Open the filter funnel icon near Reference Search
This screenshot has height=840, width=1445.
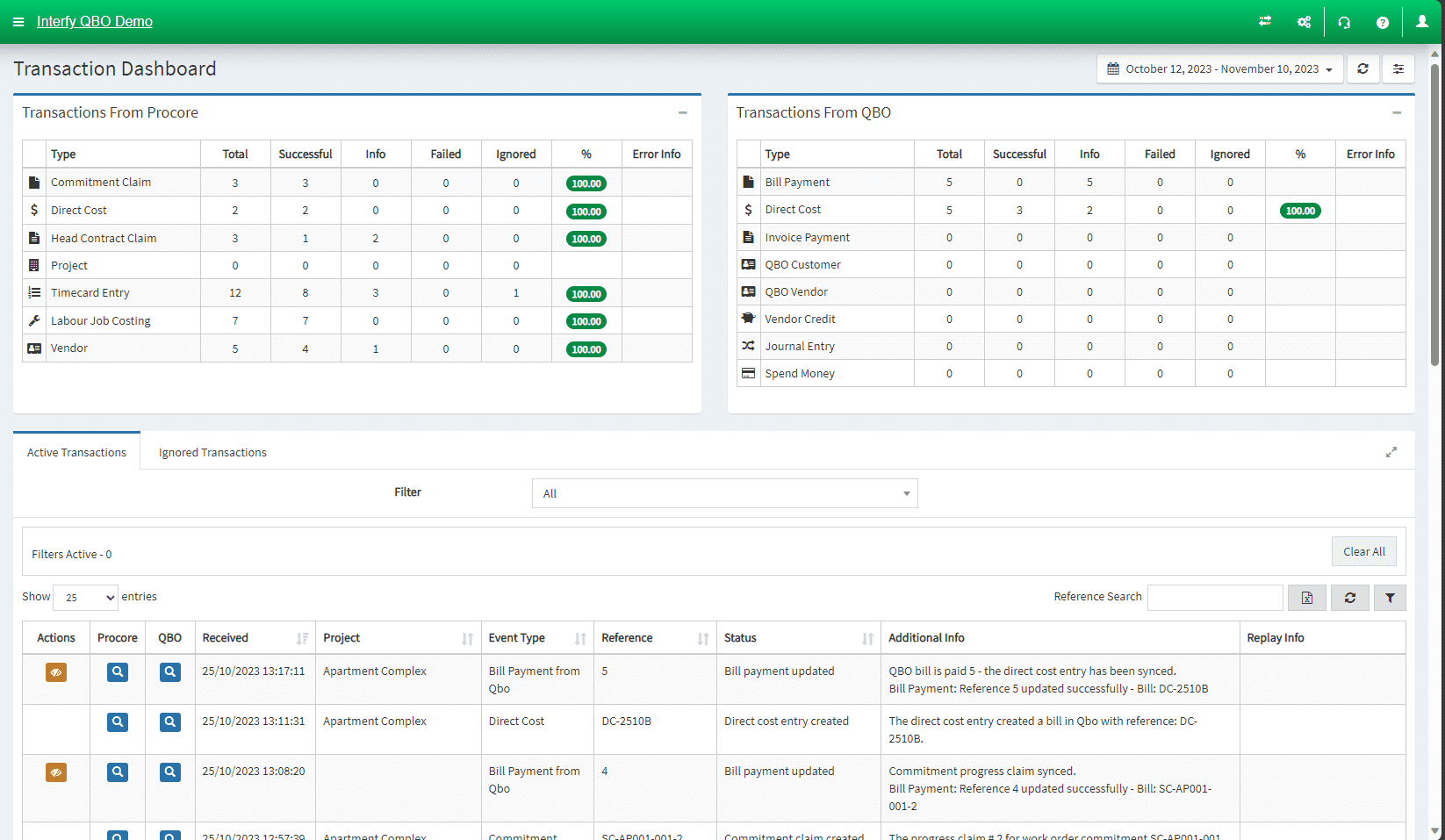coord(1390,597)
